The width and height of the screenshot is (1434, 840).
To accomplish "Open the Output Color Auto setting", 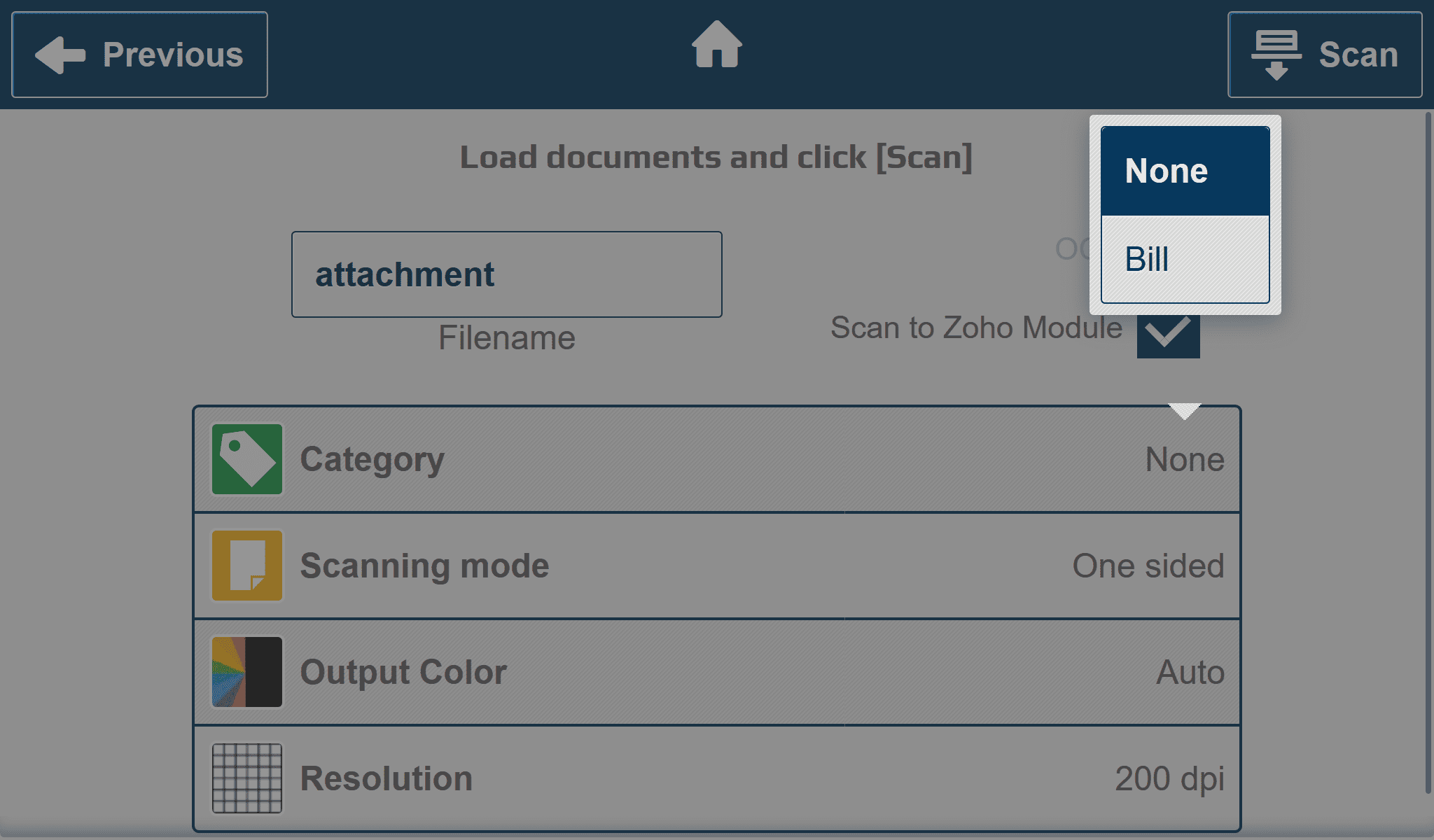I will coord(1190,672).
